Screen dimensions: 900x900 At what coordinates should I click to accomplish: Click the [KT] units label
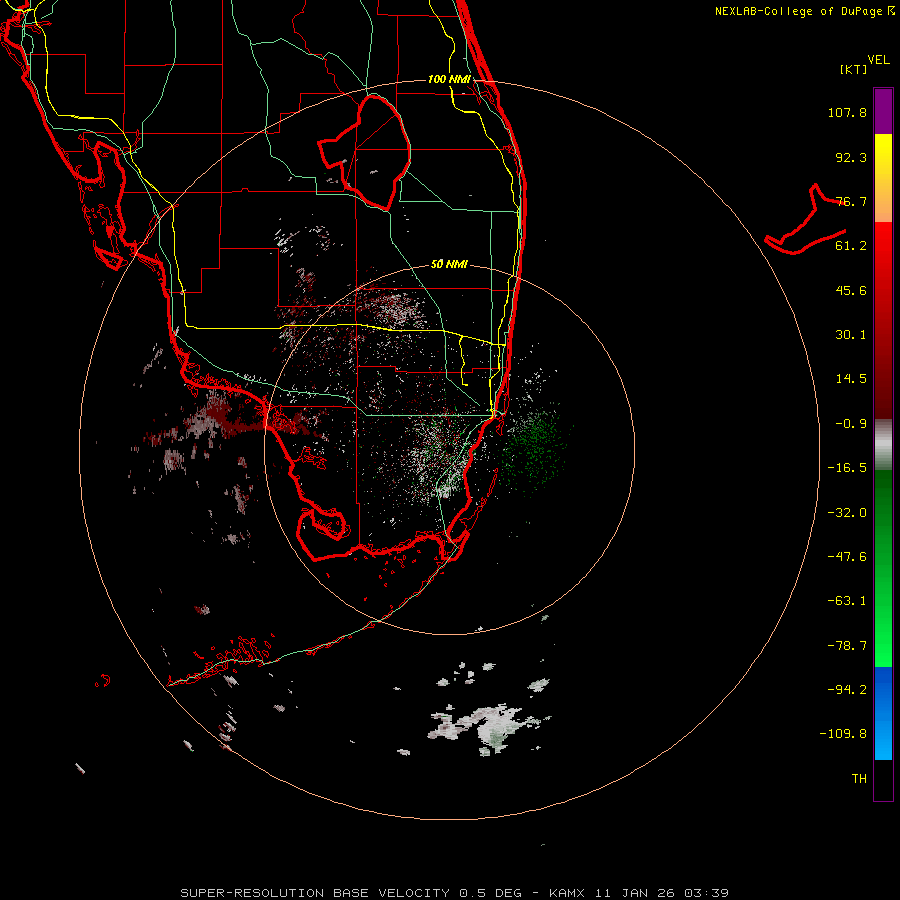click(854, 69)
